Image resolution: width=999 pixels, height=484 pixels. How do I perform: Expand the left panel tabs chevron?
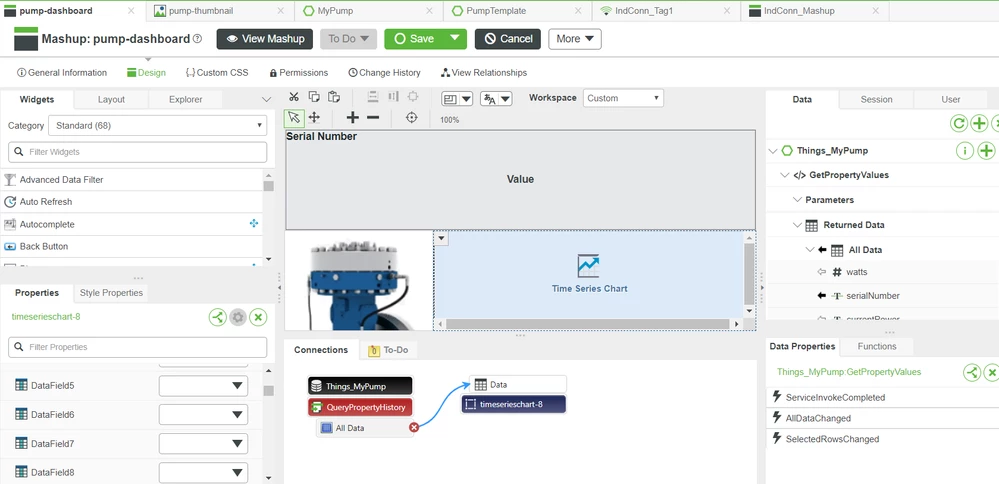coord(267,99)
